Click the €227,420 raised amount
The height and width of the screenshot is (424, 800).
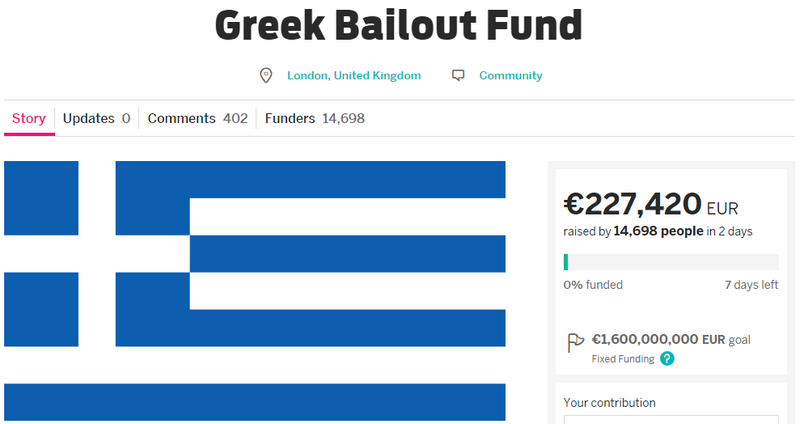[x=633, y=204]
